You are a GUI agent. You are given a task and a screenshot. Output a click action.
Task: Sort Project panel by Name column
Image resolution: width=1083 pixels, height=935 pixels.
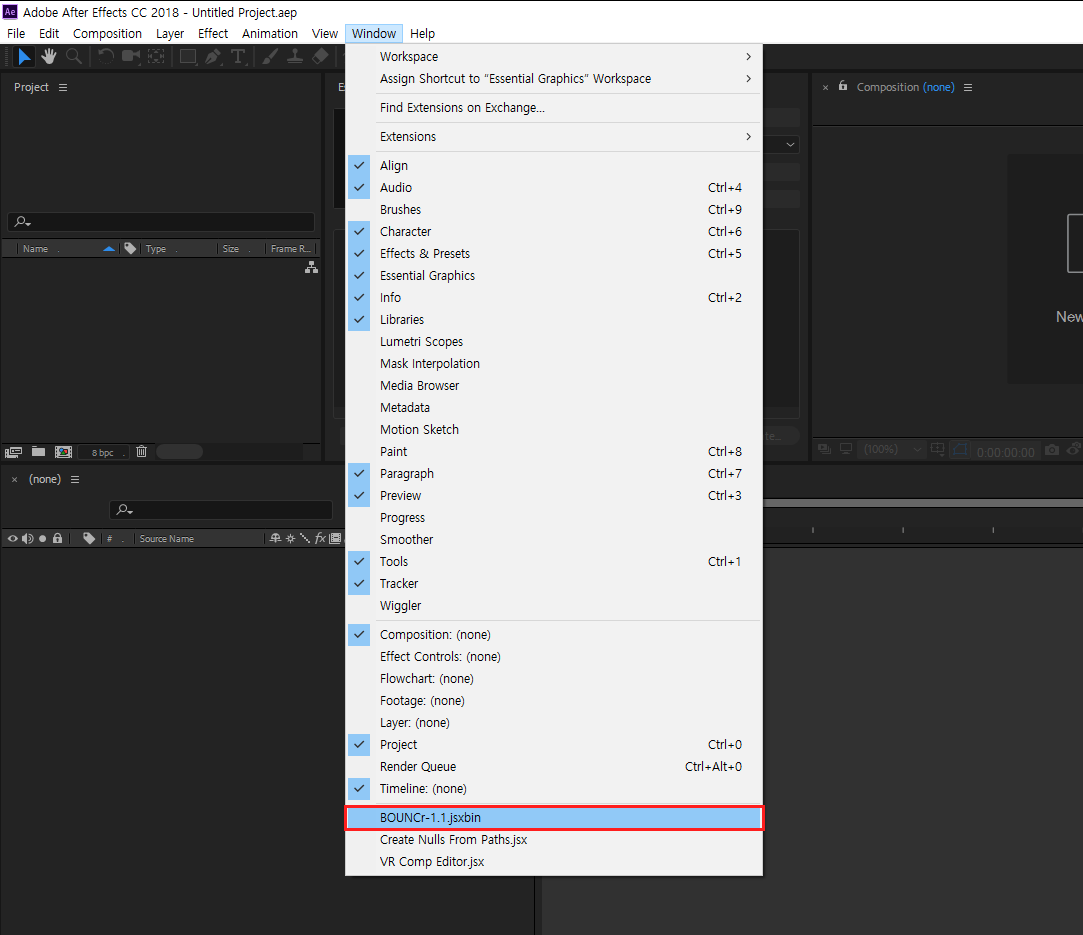(36, 249)
